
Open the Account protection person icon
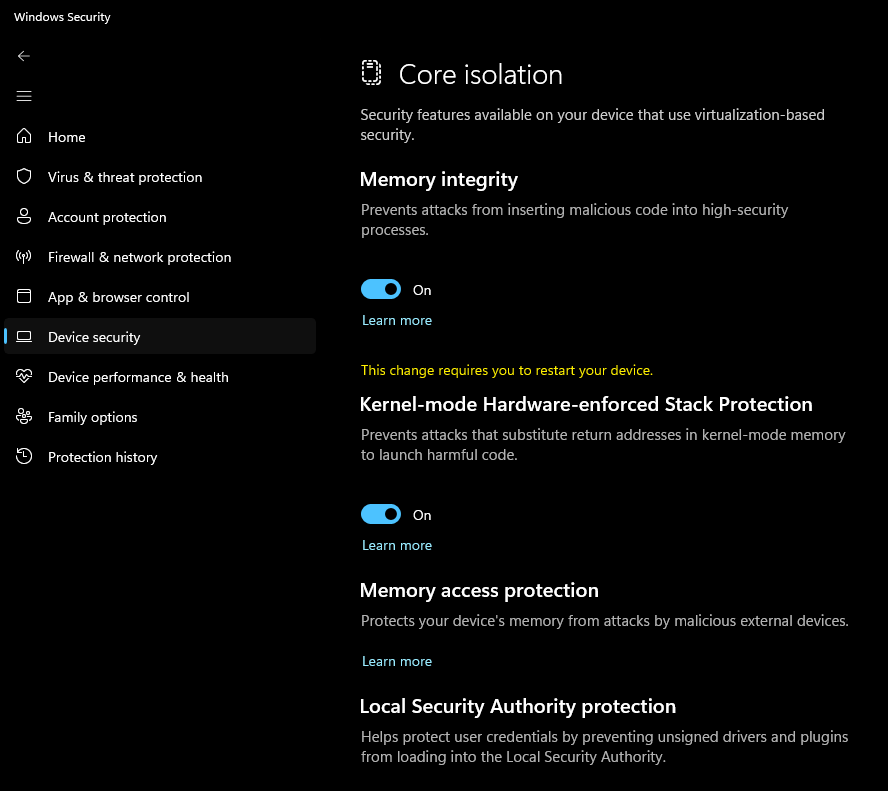click(23, 216)
